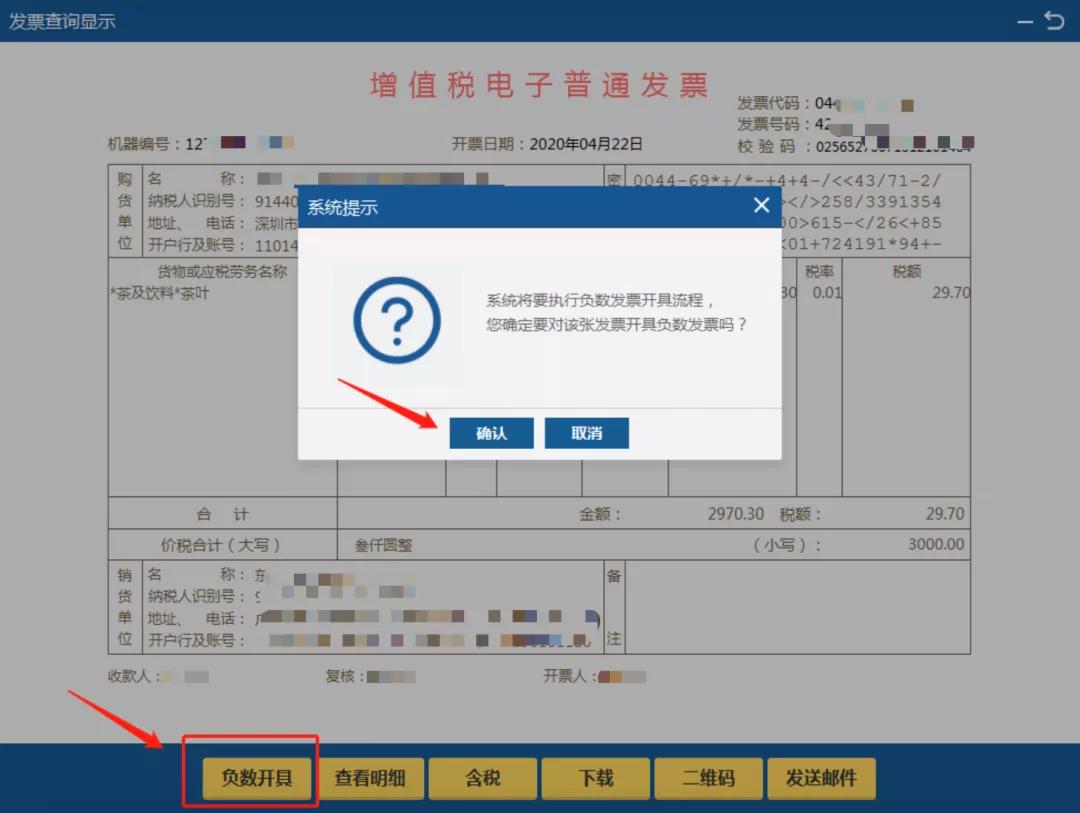Click the 合计 row label
The width and height of the screenshot is (1080, 813).
click(x=222, y=514)
